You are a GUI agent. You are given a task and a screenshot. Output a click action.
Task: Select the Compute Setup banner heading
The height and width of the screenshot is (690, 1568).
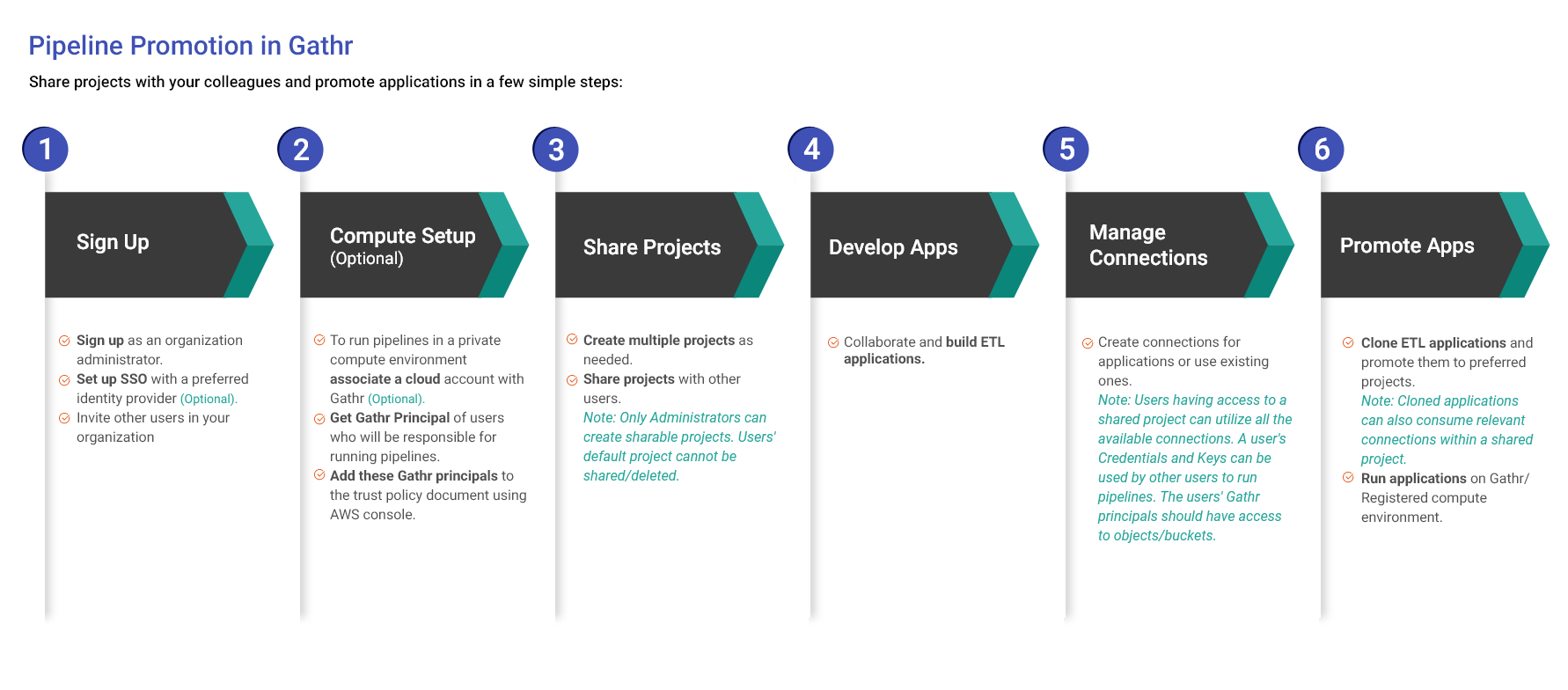click(402, 236)
